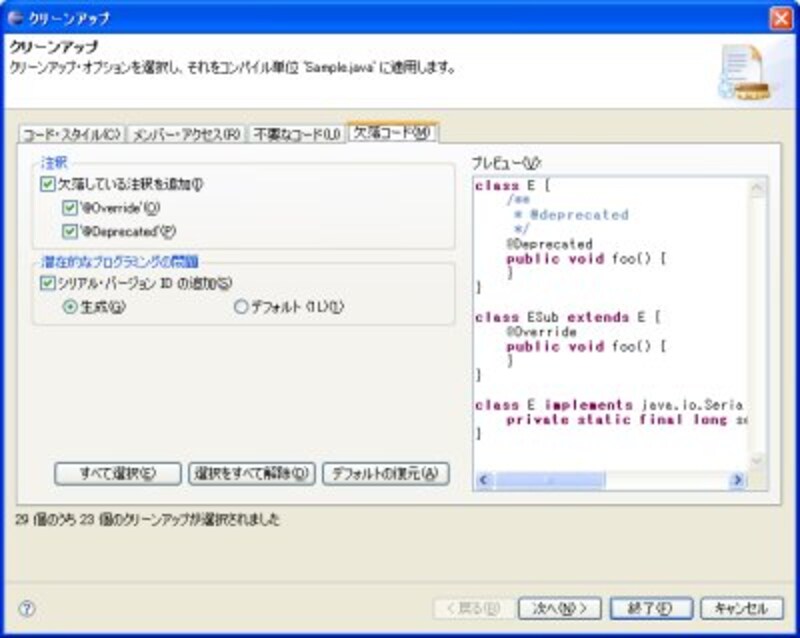Click the 注釈 group label
Viewport: 800px width, 638px height.
coord(54,163)
